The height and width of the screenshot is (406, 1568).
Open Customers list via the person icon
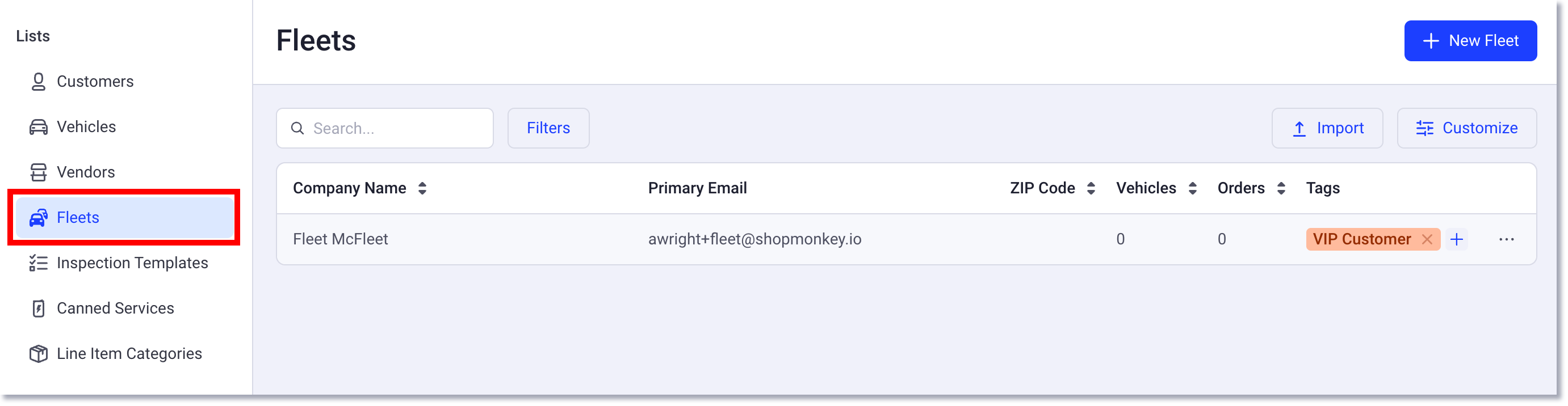(39, 81)
